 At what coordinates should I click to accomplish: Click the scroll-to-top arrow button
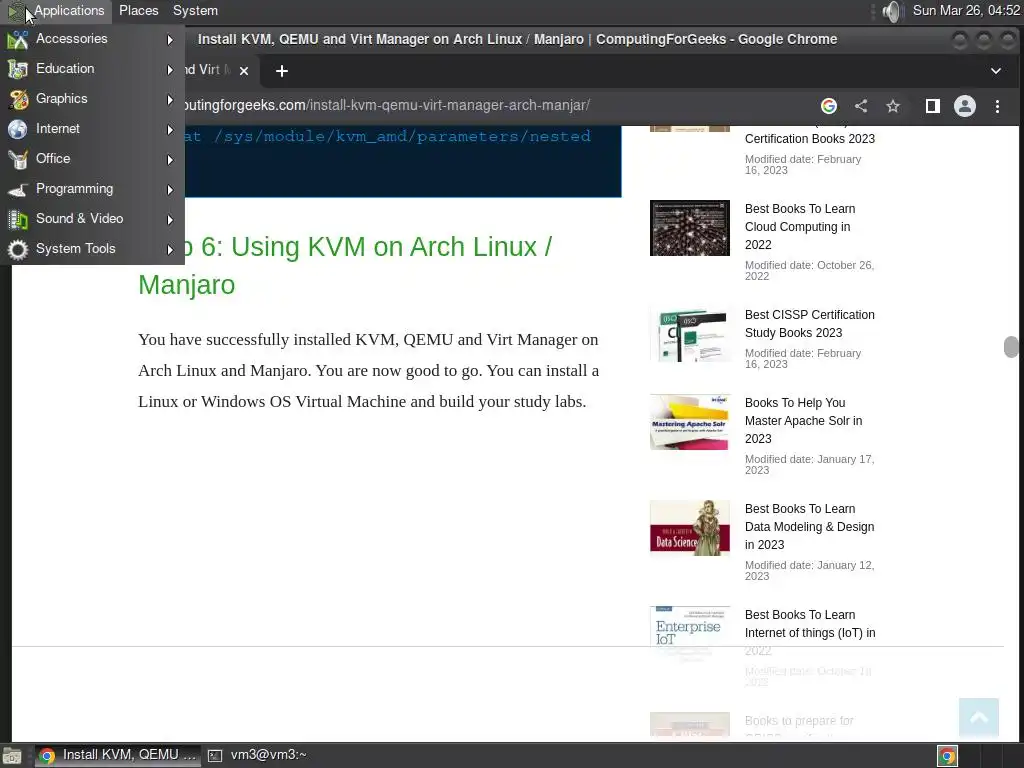(x=978, y=718)
